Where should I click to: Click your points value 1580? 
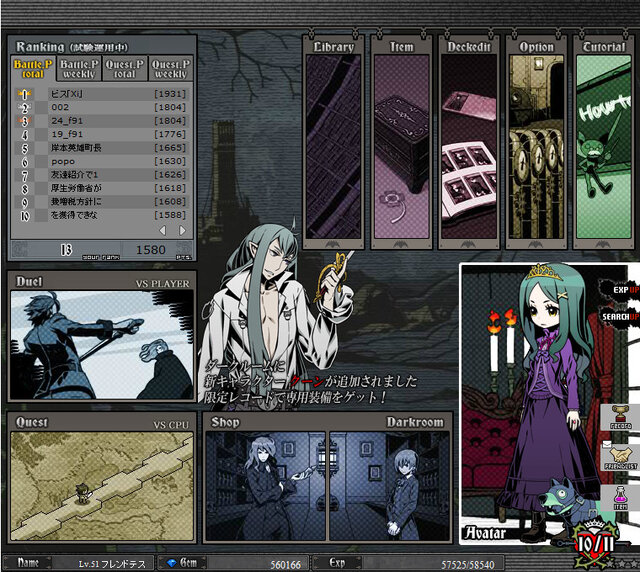151,250
